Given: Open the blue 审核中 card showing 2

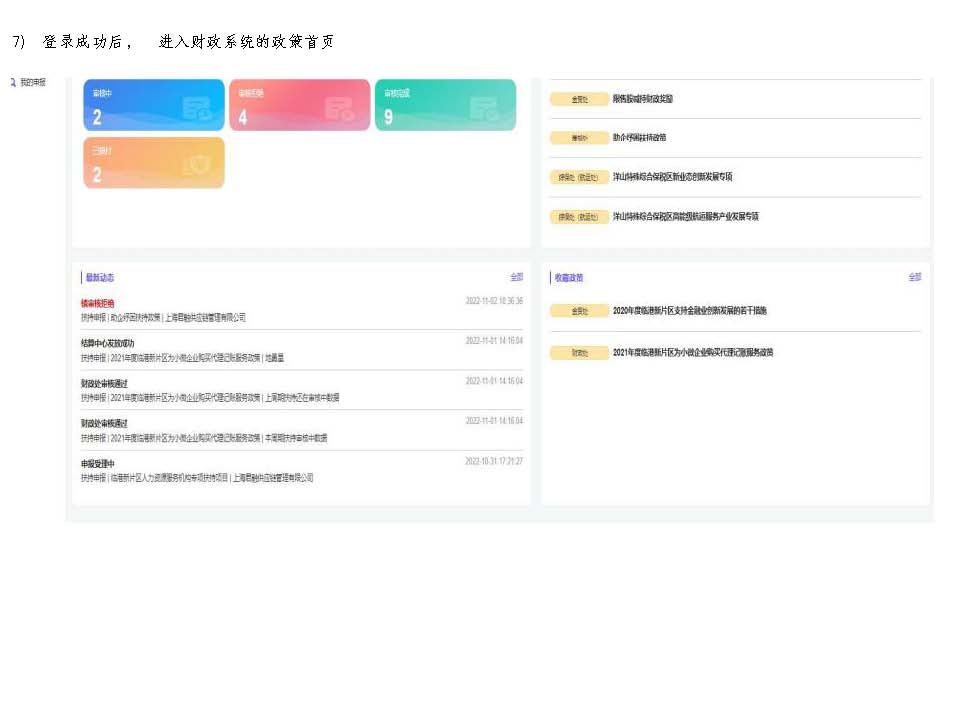Looking at the screenshot, I should 153,106.
